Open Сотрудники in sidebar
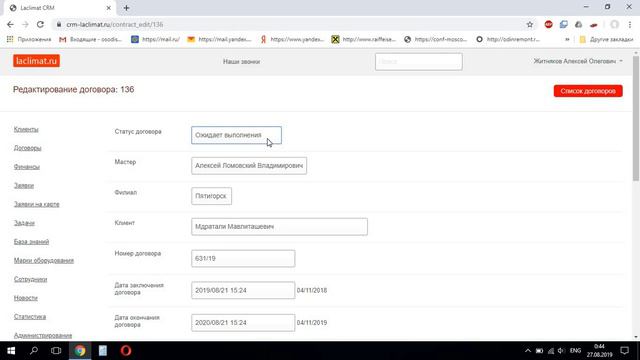The image size is (640, 360). click(x=30, y=279)
